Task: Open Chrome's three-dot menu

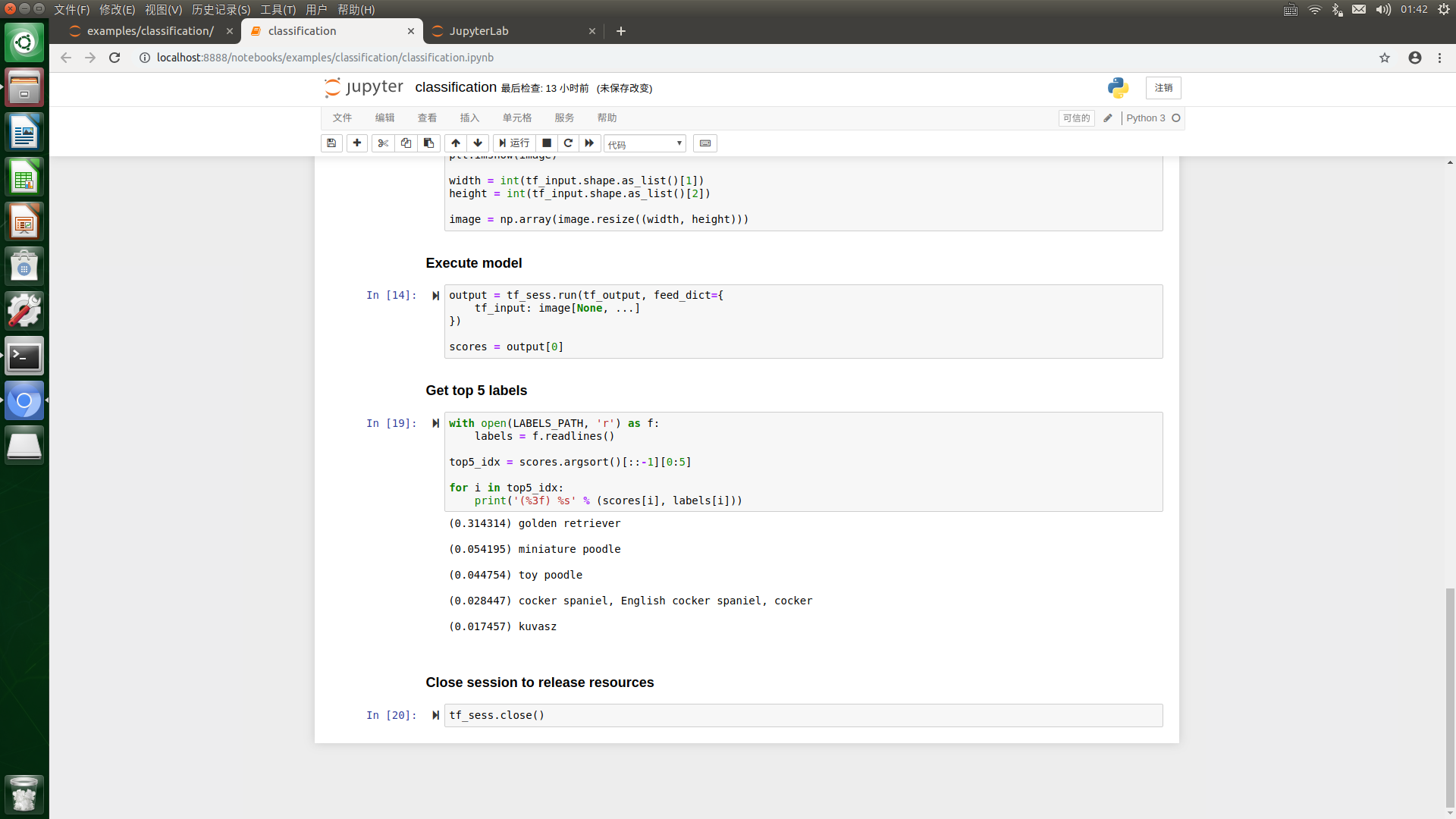Action: tap(1440, 58)
